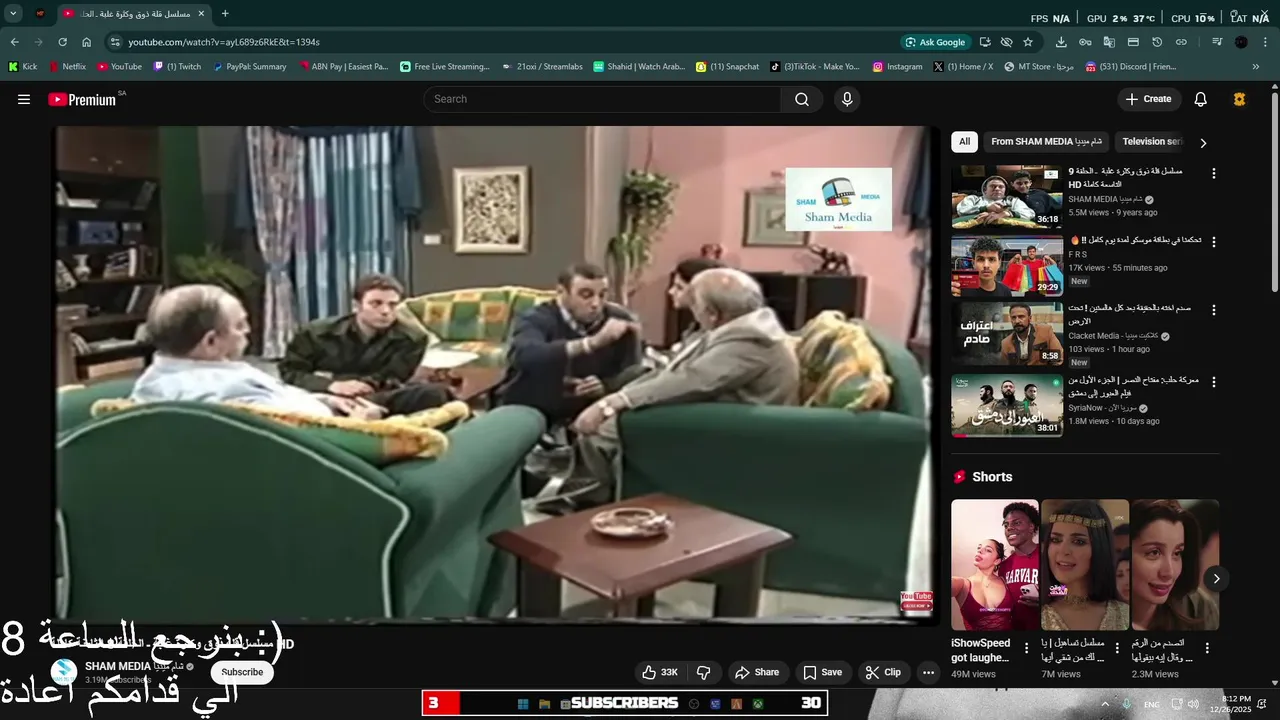Viewport: 1280px width, 720px height.
Task: Open the iShowSpeed short
Action: 994,566
